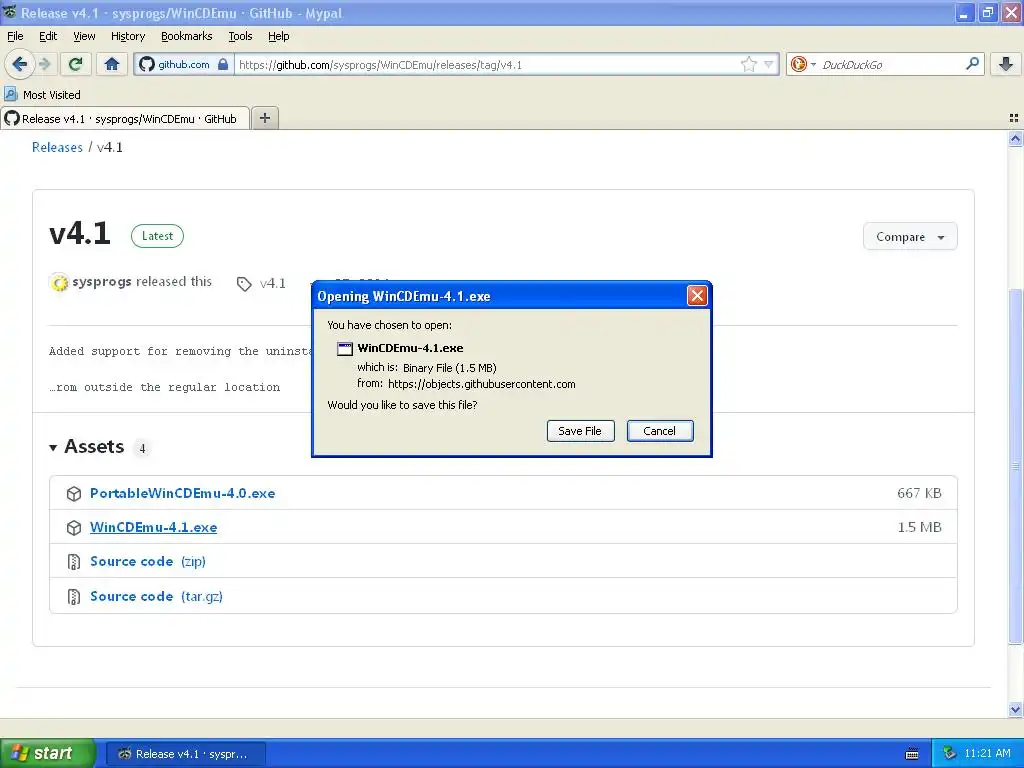Screen dimensions: 1024x768
Task: Click into the DuckDuckGo search box
Action: tap(891, 64)
